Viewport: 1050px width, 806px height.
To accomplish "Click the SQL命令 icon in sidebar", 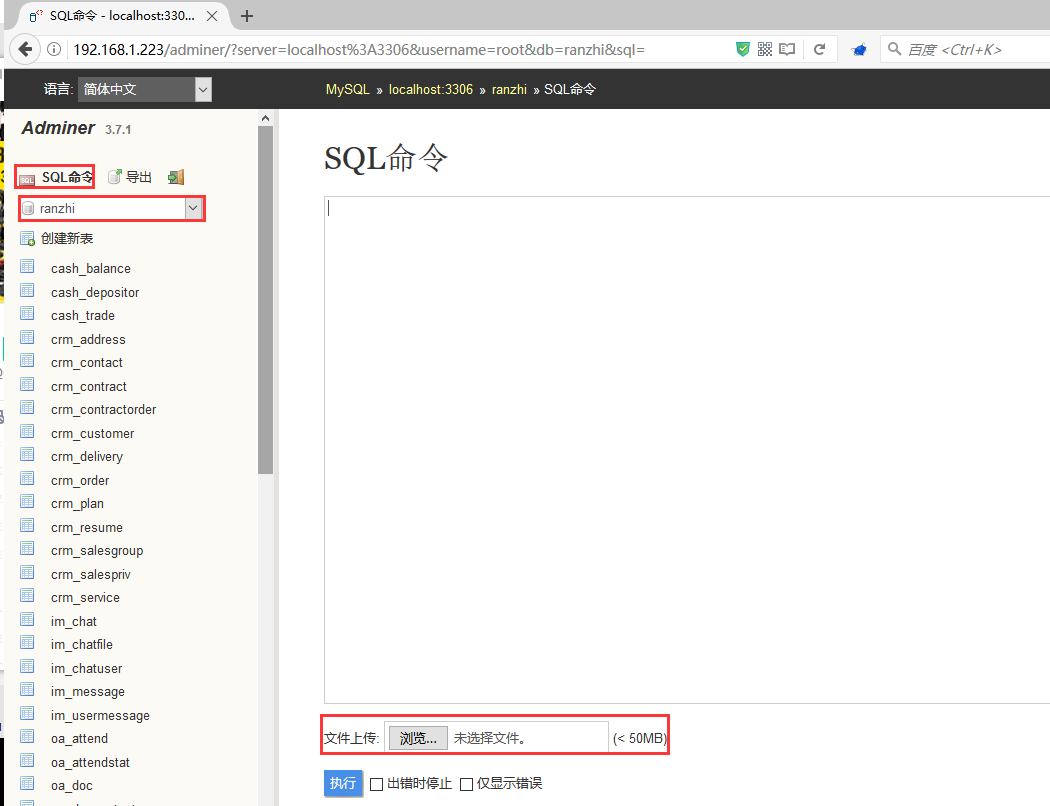I will pos(28,178).
